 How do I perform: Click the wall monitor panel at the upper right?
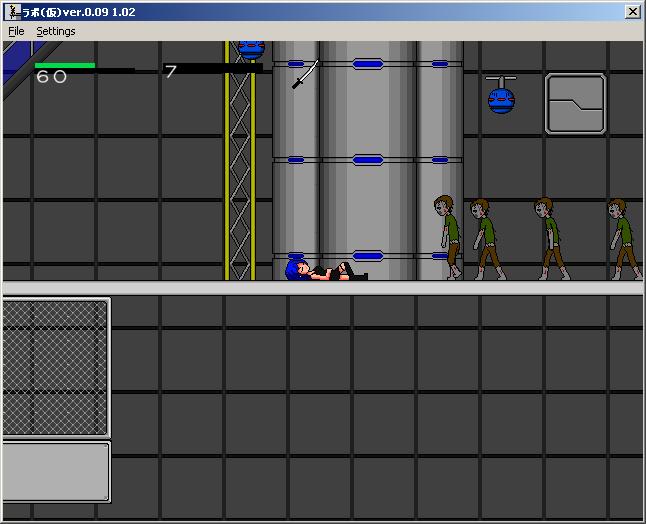click(x=575, y=104)
